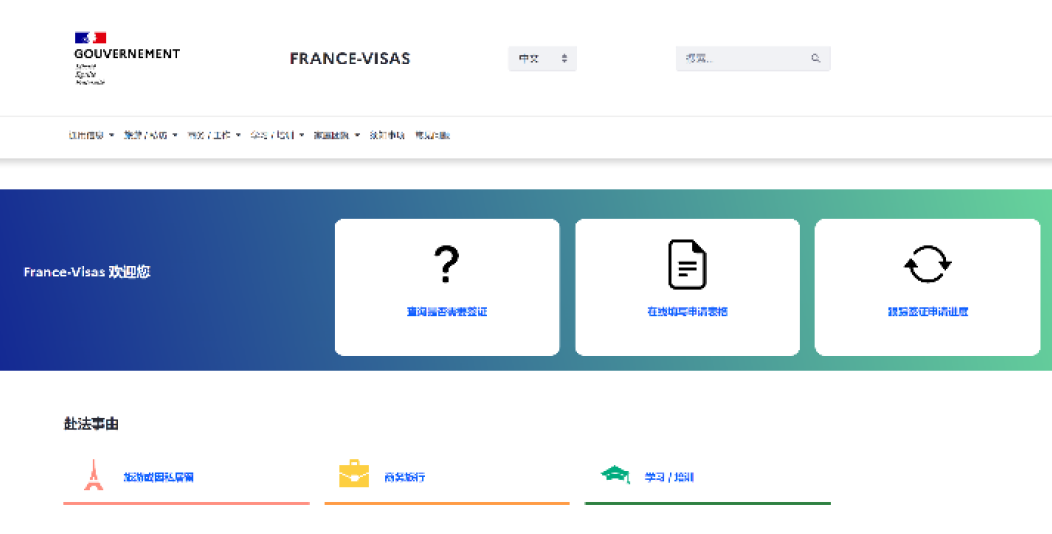Screen dimensions: 1052x534
Task: Click the FRANCE-VISAS site title
Action: 350,58
